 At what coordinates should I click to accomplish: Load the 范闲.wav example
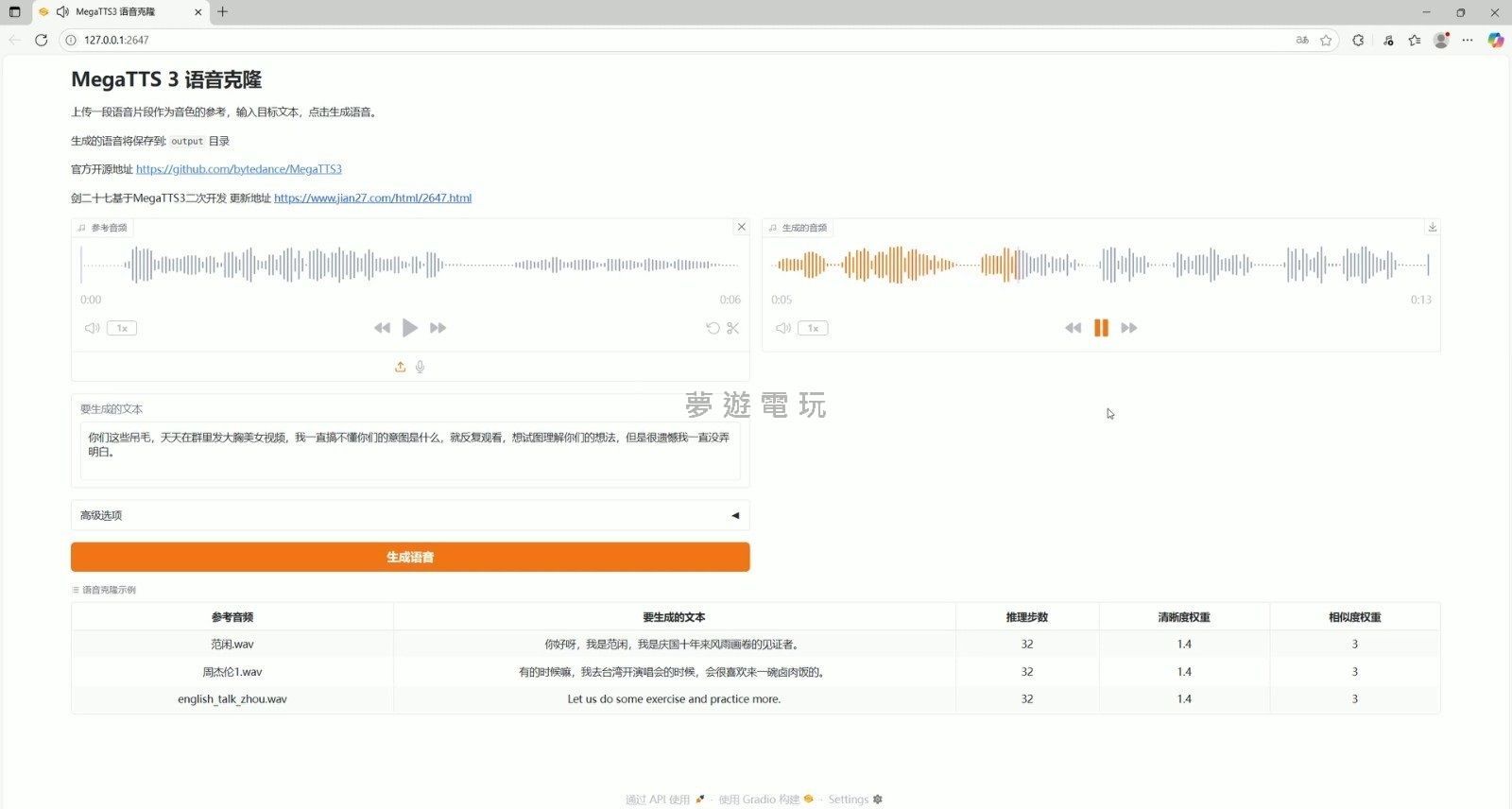click(x=232, y=645)
